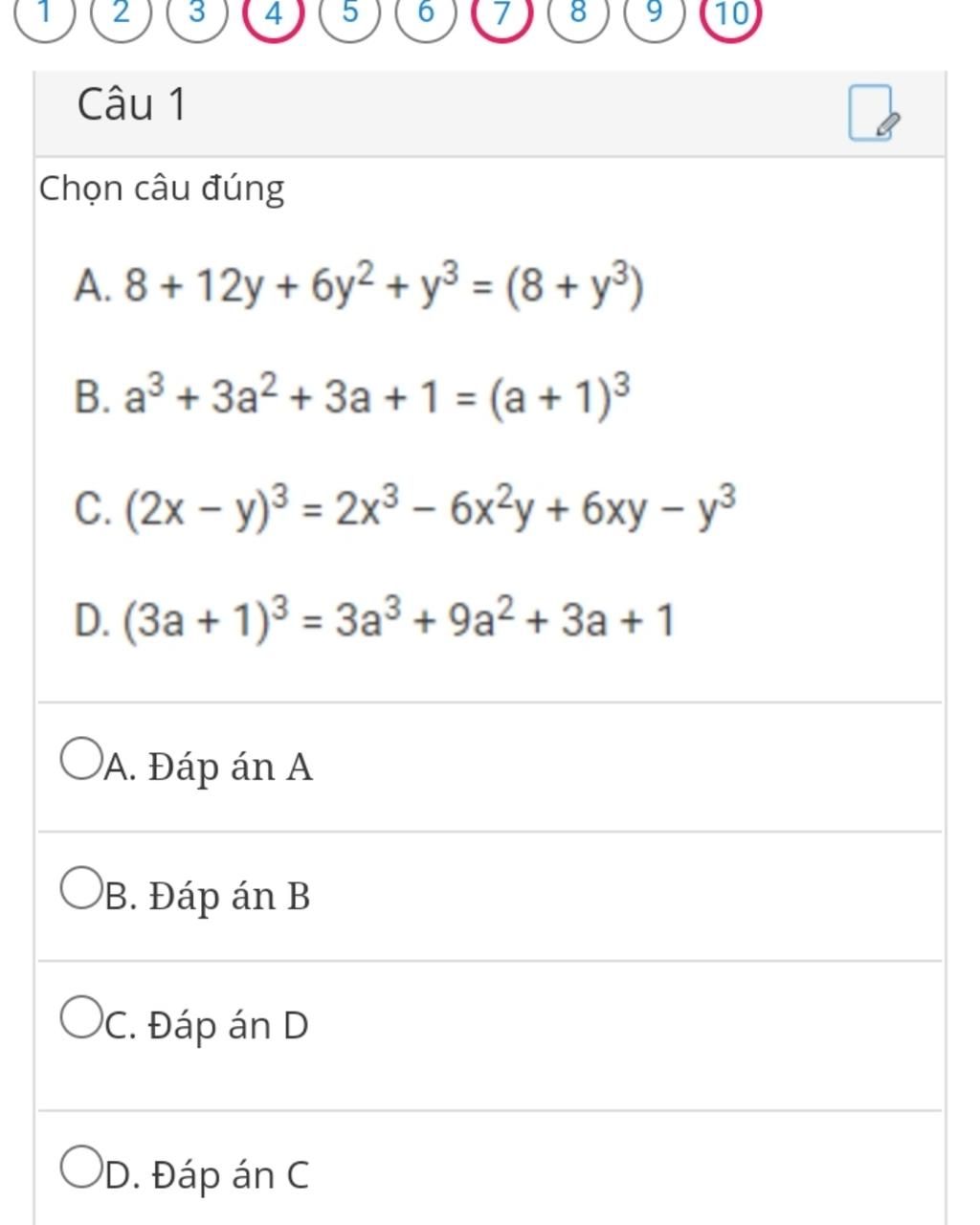Jump to question number 8
This screenshot has height=1225, width=980.
pos(578,14)
